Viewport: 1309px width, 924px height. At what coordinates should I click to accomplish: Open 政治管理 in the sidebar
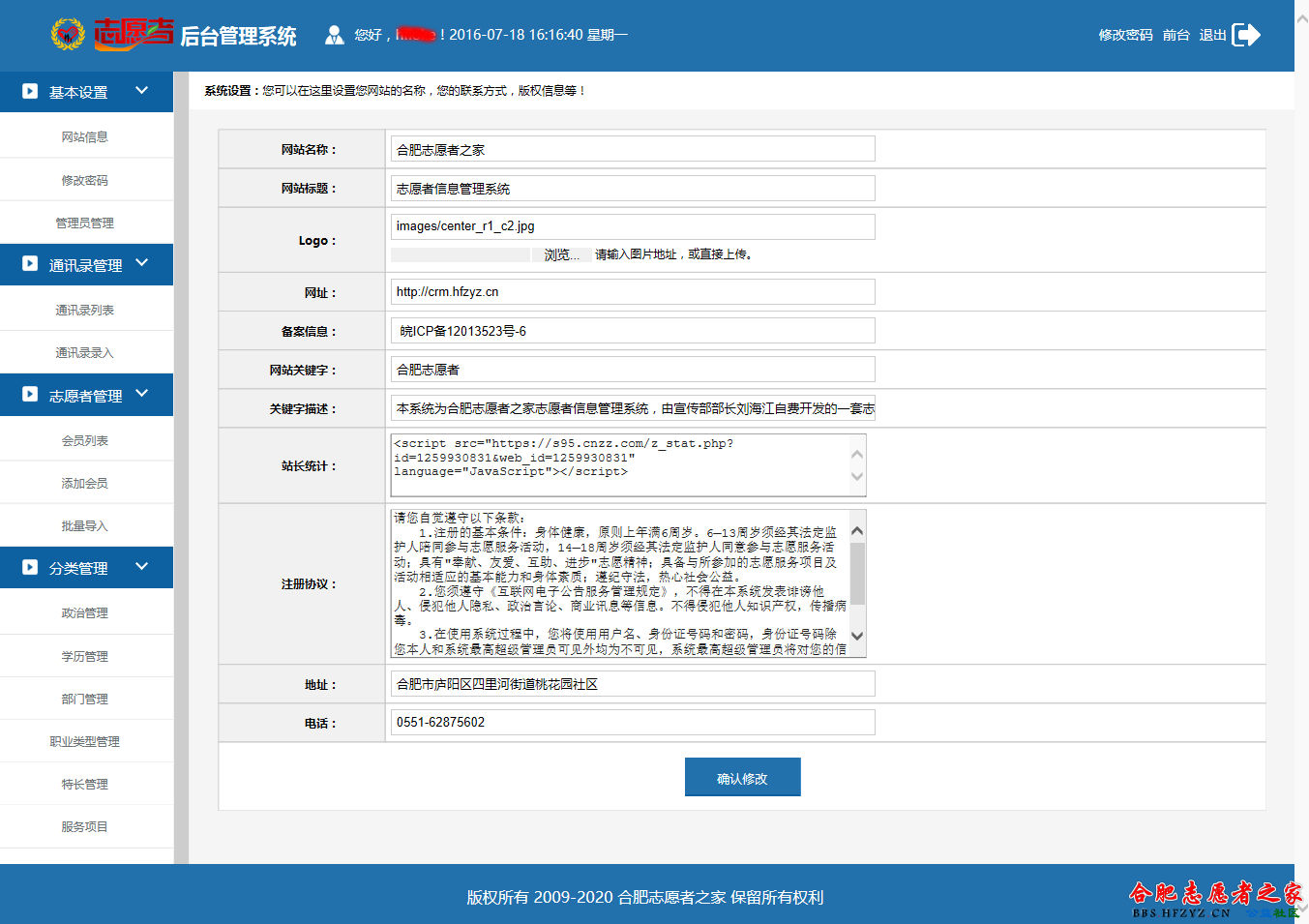click(x=85, y=613)
